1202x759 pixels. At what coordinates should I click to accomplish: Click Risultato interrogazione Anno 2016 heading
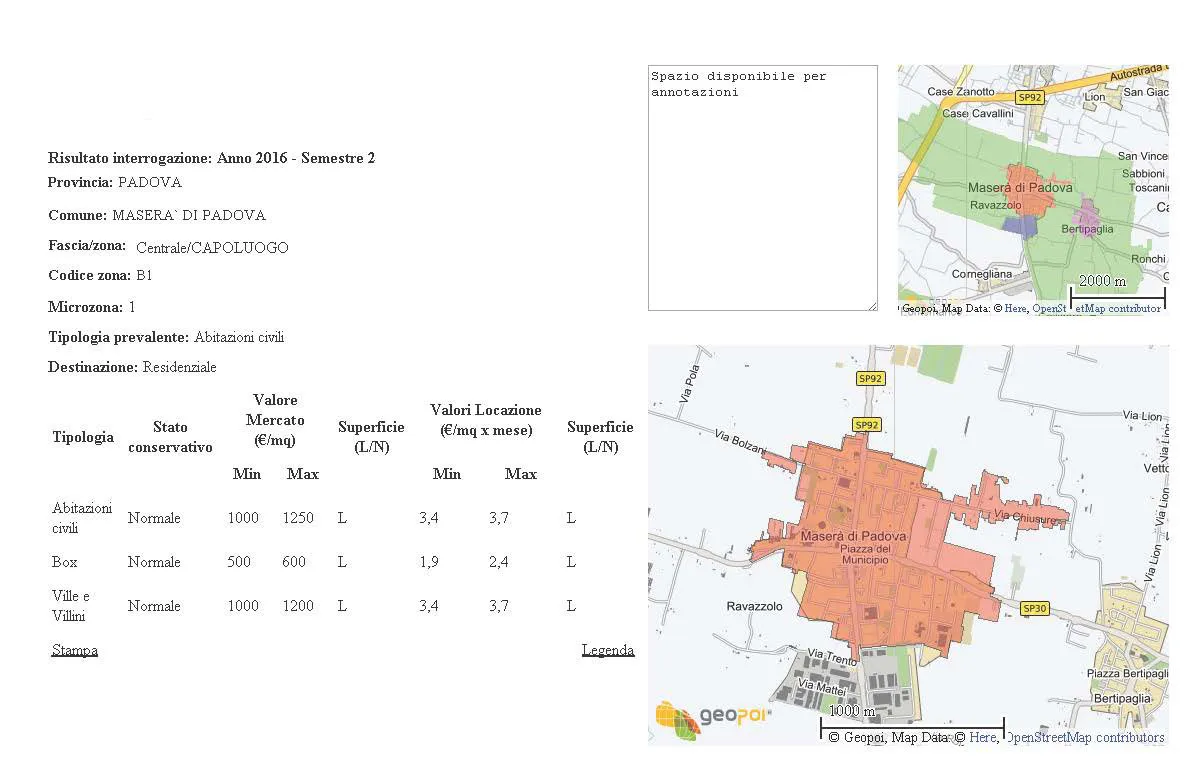(212, 158)
